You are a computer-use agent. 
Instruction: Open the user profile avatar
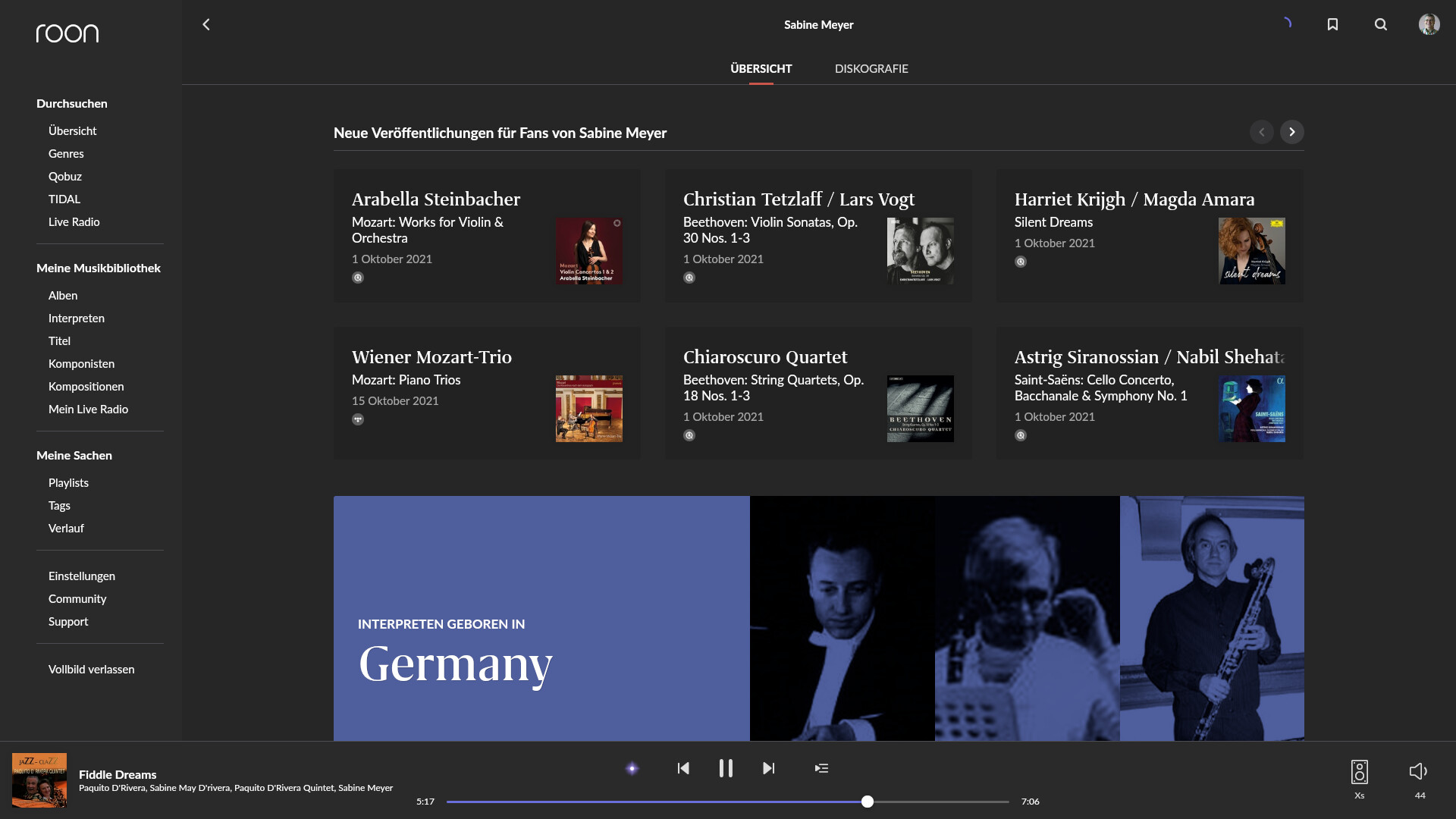click(x=1429, y=24)
